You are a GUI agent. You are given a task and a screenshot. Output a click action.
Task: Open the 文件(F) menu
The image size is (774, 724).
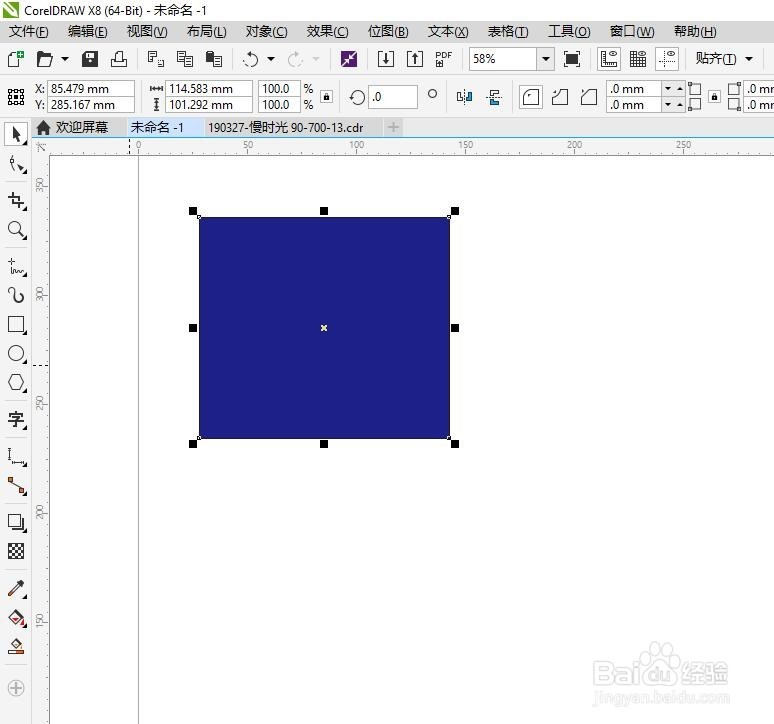(x=29, y=32)
